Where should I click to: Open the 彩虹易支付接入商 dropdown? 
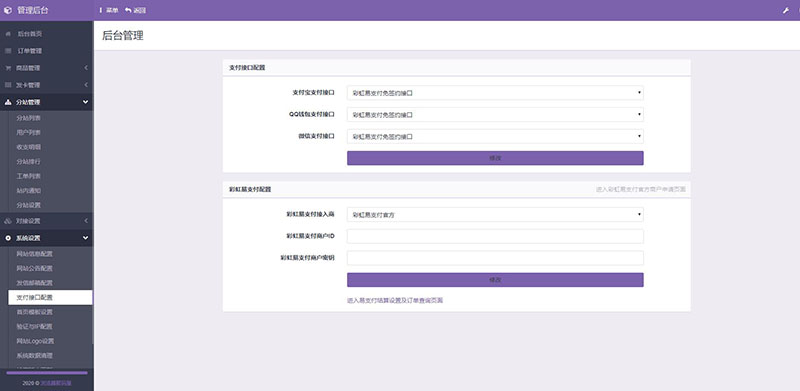coord(495,214)
